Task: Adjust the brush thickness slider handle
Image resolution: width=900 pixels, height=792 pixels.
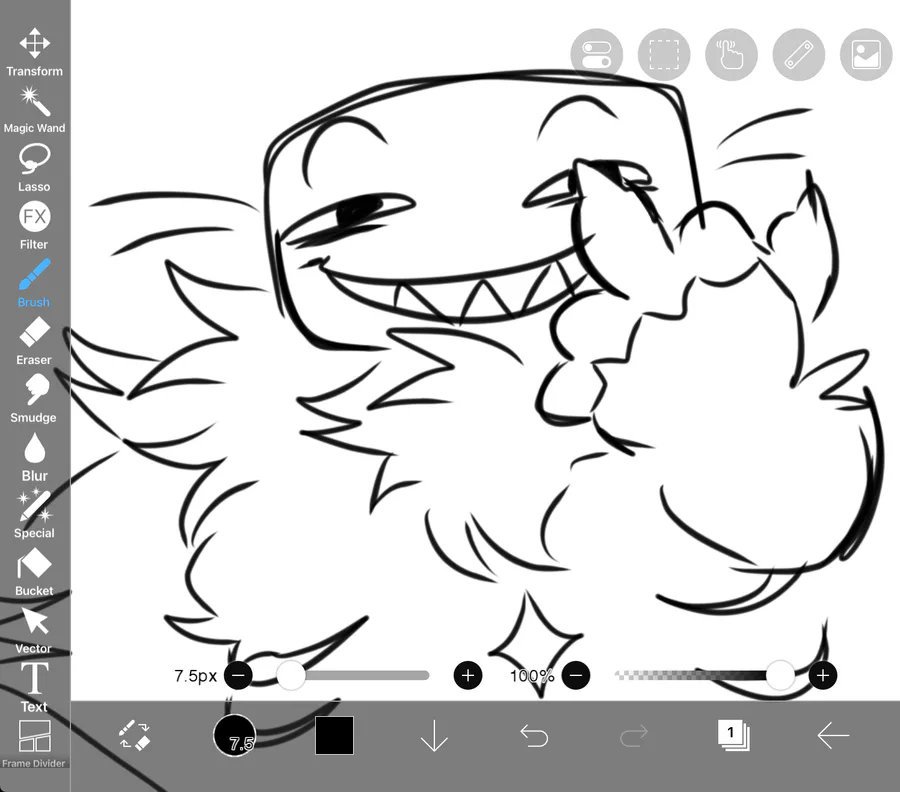Action: pos(291,675)
